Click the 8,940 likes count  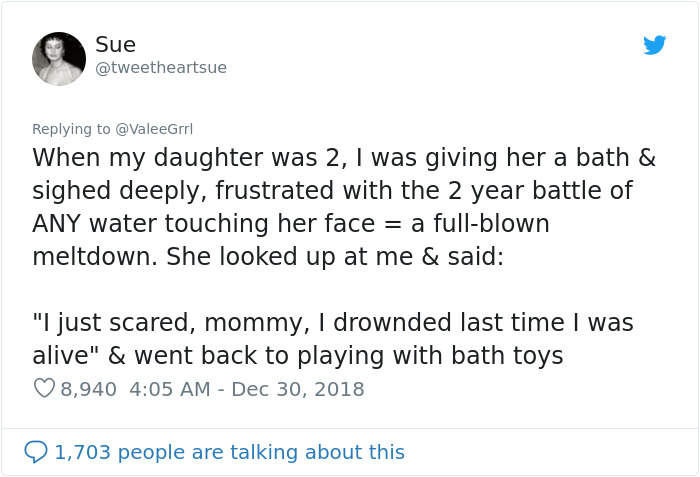click(89, 388)
